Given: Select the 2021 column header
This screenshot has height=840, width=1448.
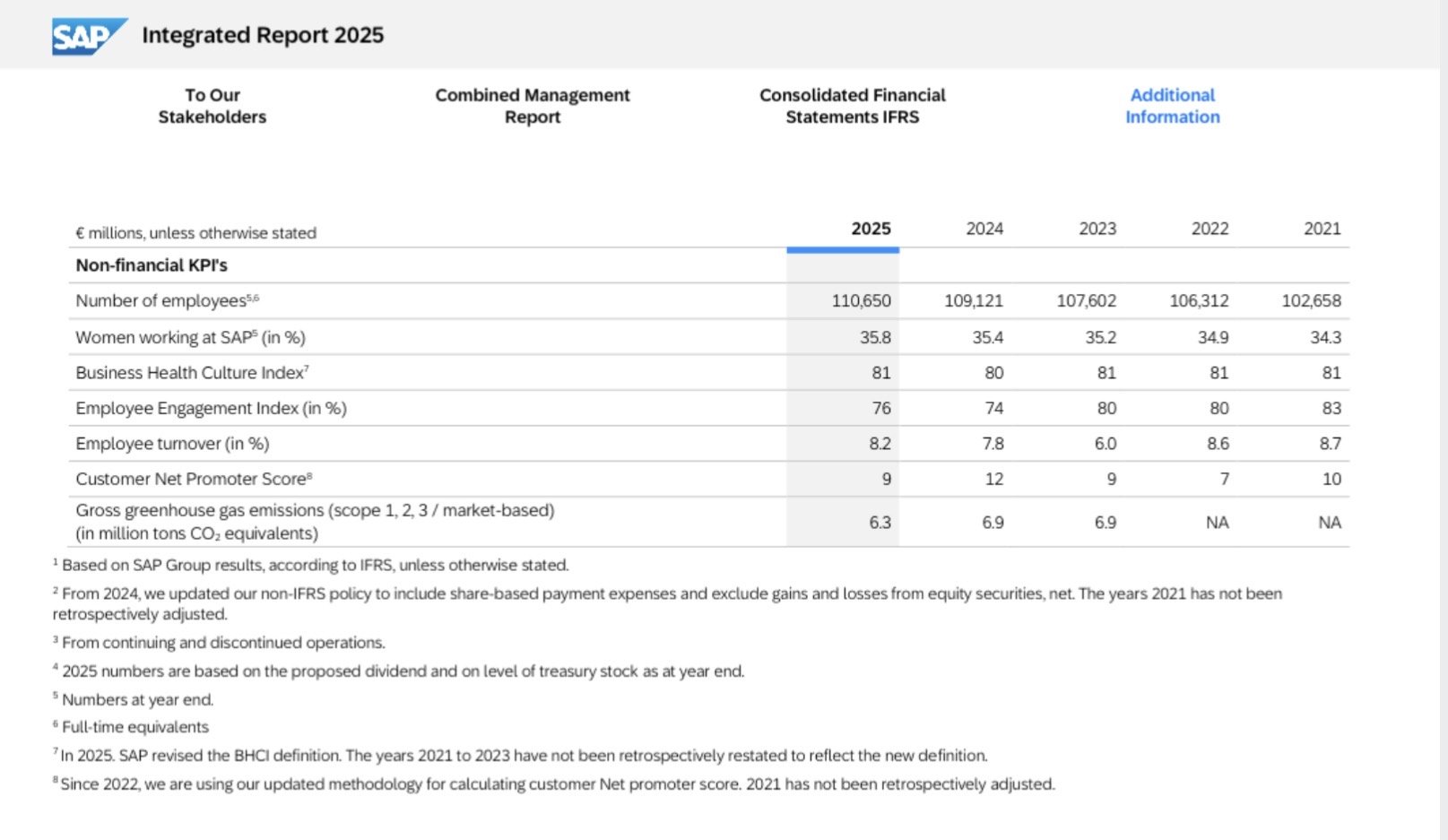Looking at the screenshot, I should tap(1322, 229).
